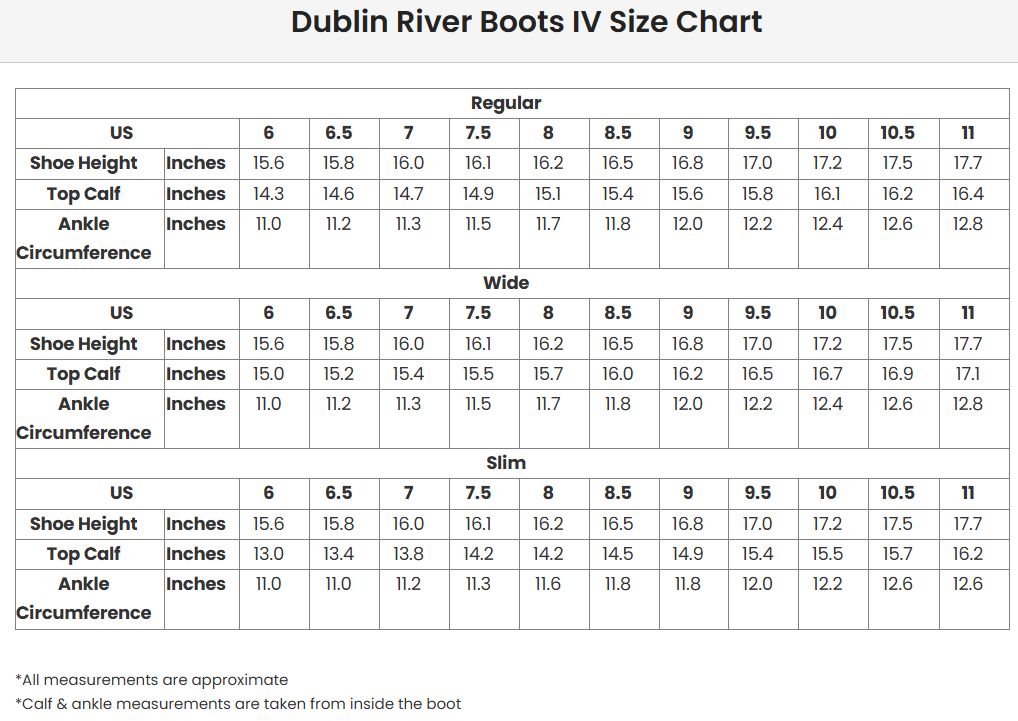The width and height of the screenshot is (1018, 721).
Task: Click the "US" label in the Regular section
Action: [121, 133]
